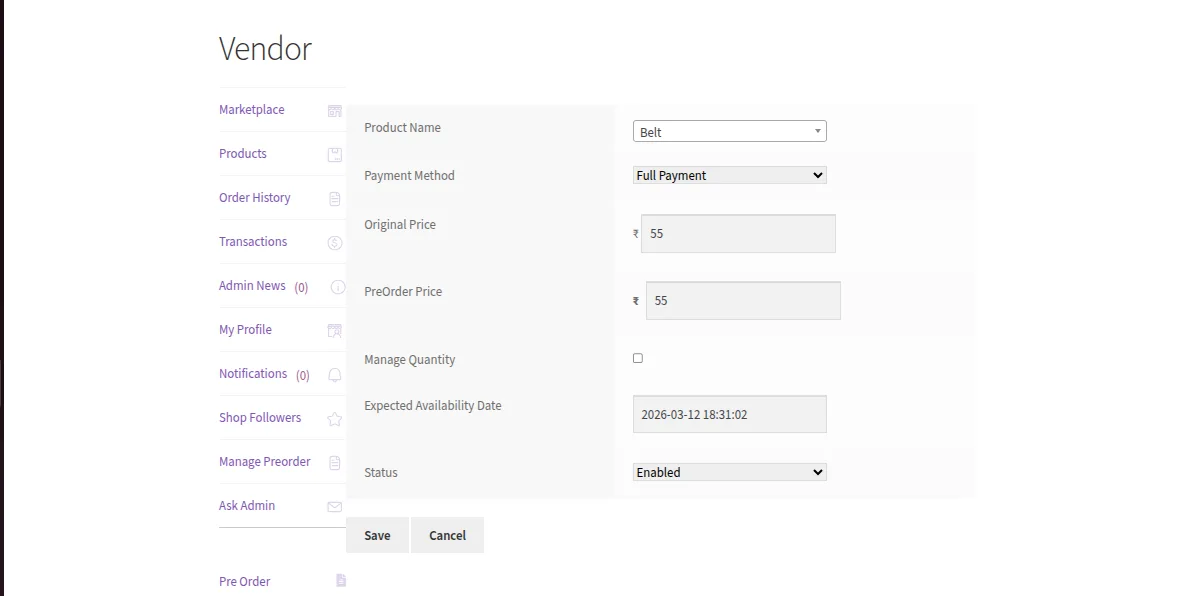Click the My Profile icon

tap(335, 331)
